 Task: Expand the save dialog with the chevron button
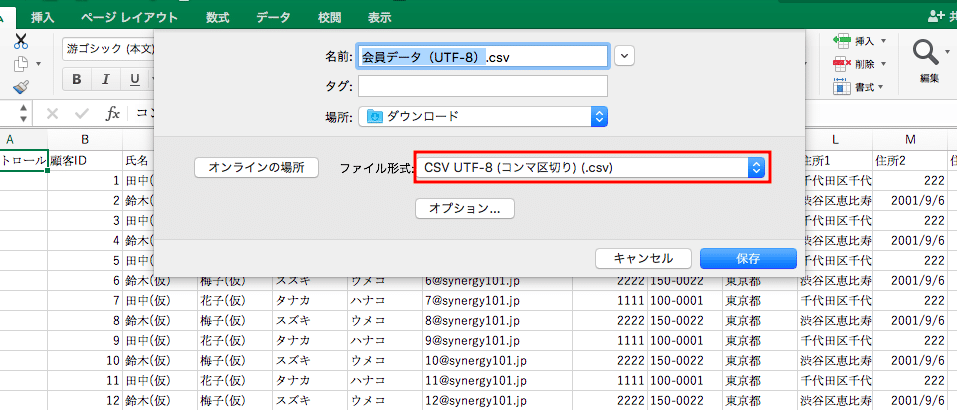624,56
